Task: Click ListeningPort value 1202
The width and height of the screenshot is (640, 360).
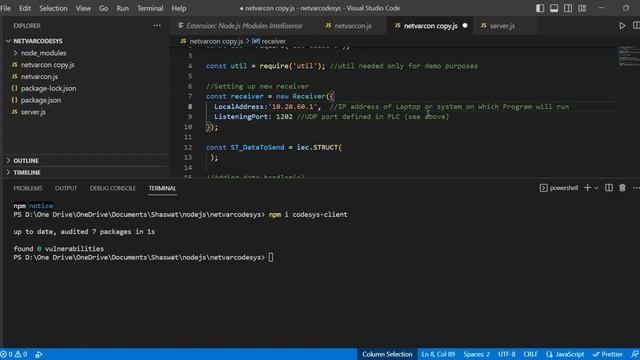Action: 284,117
